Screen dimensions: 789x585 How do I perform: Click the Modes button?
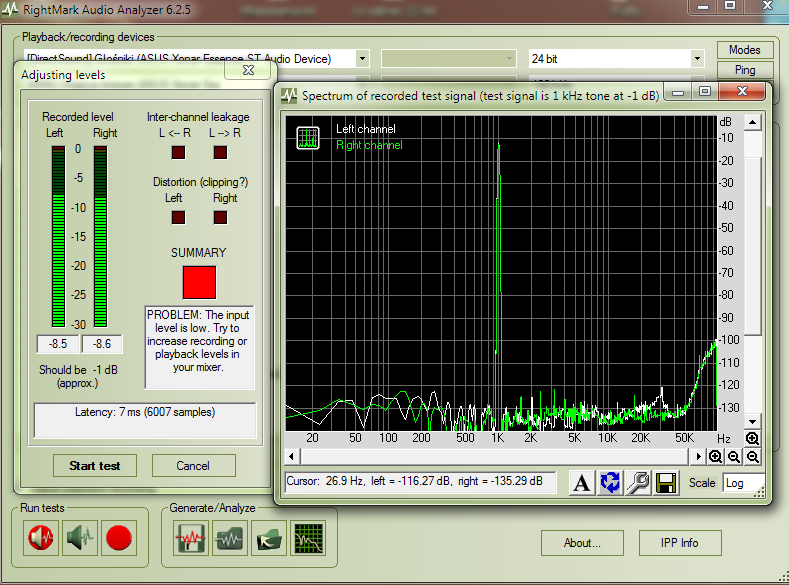point(745,50)
